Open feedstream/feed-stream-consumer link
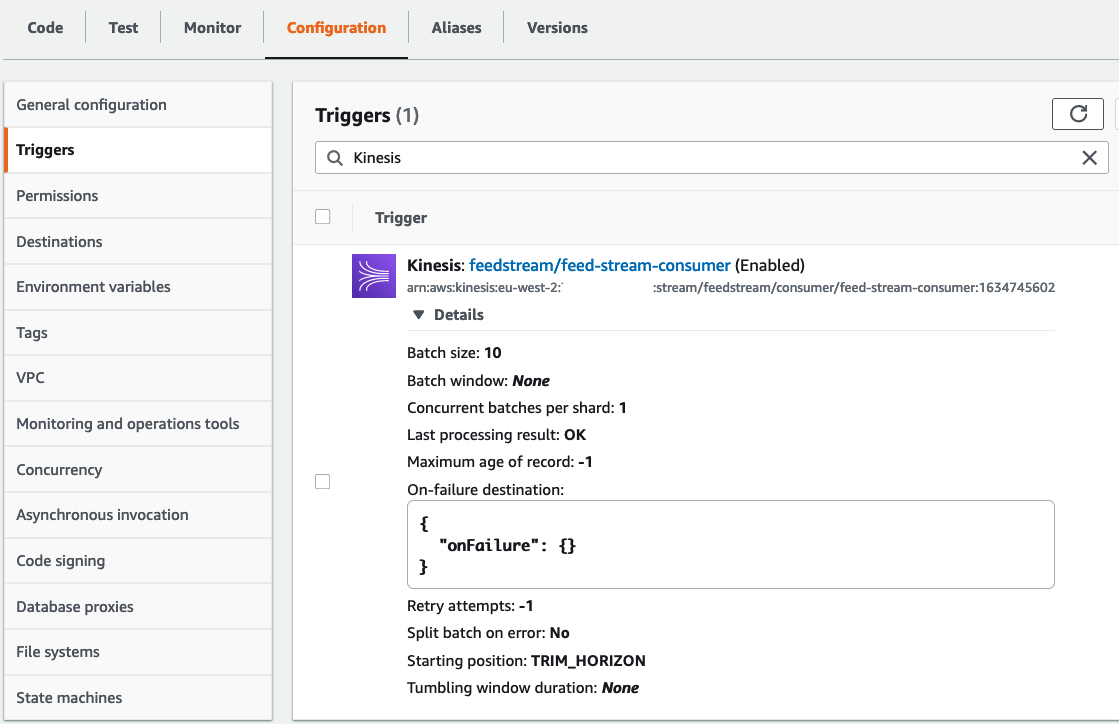Image resolution: width=1119 pixels, height=724 pixels. [599, 265]
